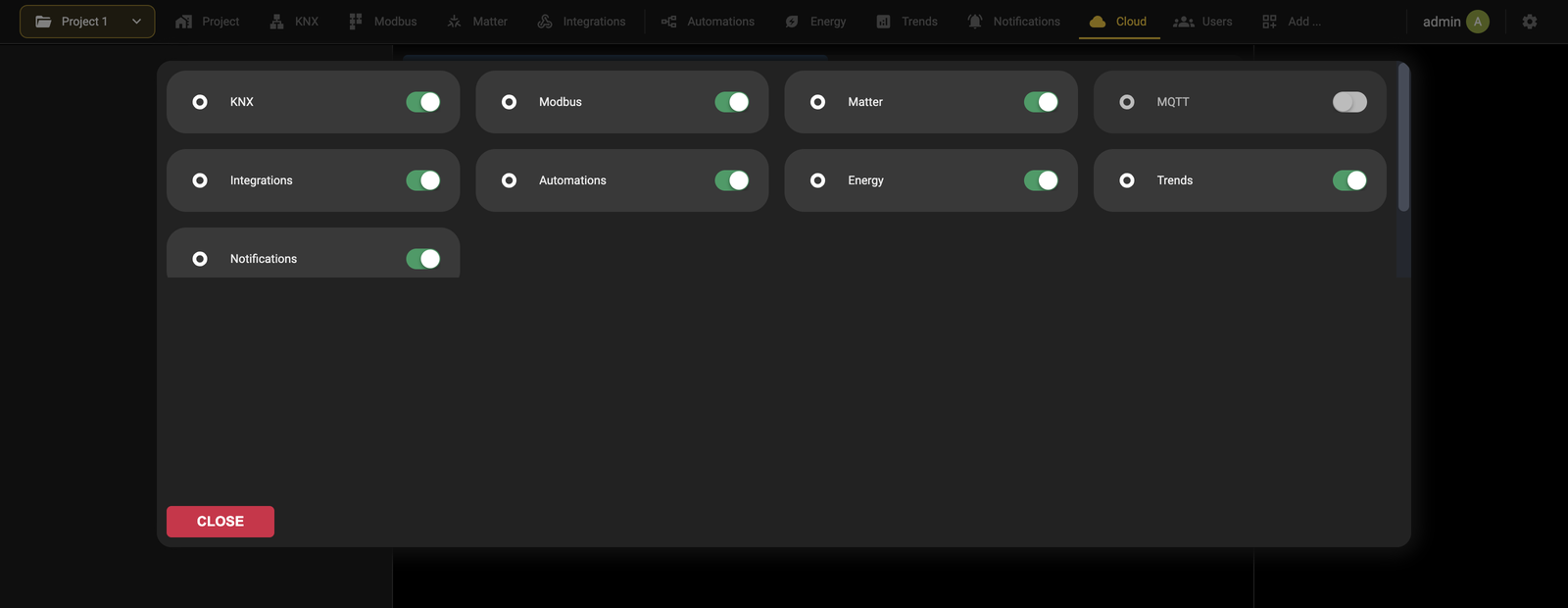Viewport: 1568px width, 608px height.
Task: Click the Notifications card label text
Action: [264, 259]
